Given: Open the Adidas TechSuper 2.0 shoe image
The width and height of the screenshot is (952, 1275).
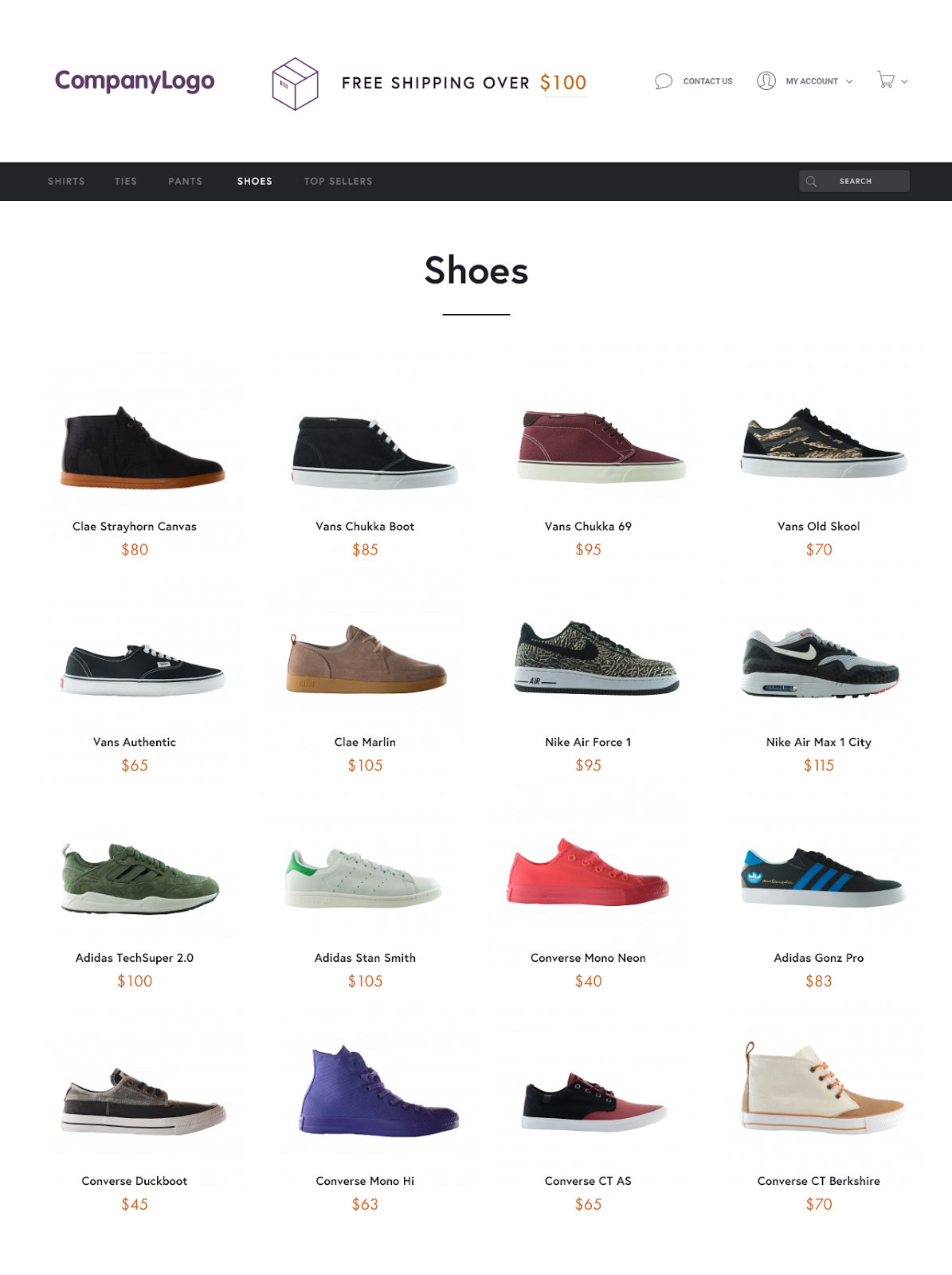Looking at the screenshot, I should [x=140, y=878].
